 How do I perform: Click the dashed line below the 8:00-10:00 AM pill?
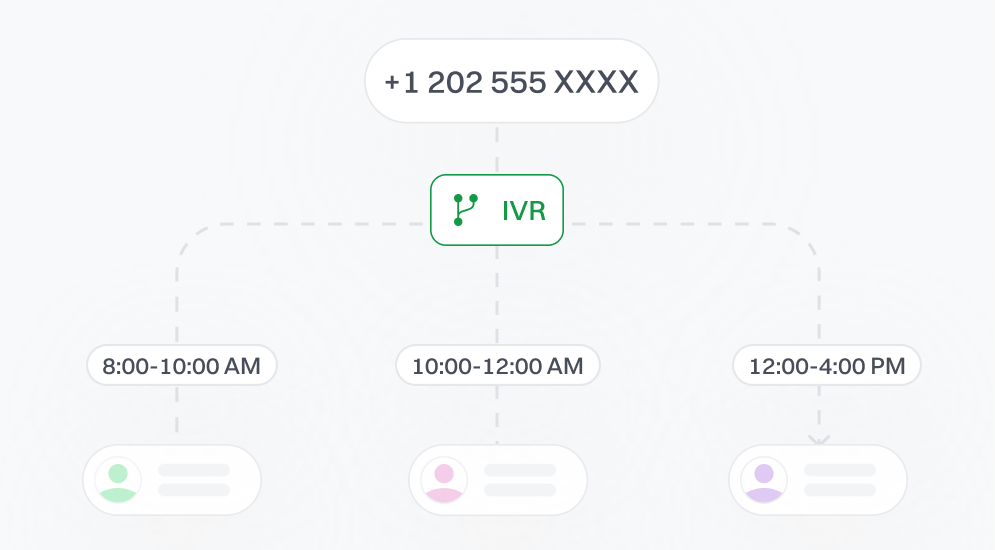coord(178,412)
